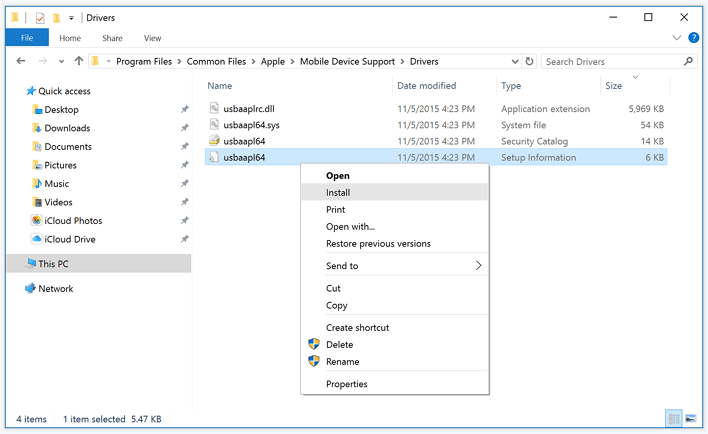Click the File tab button
The width and height of the screenshot is (708, 434).
(x=27, y=38)
